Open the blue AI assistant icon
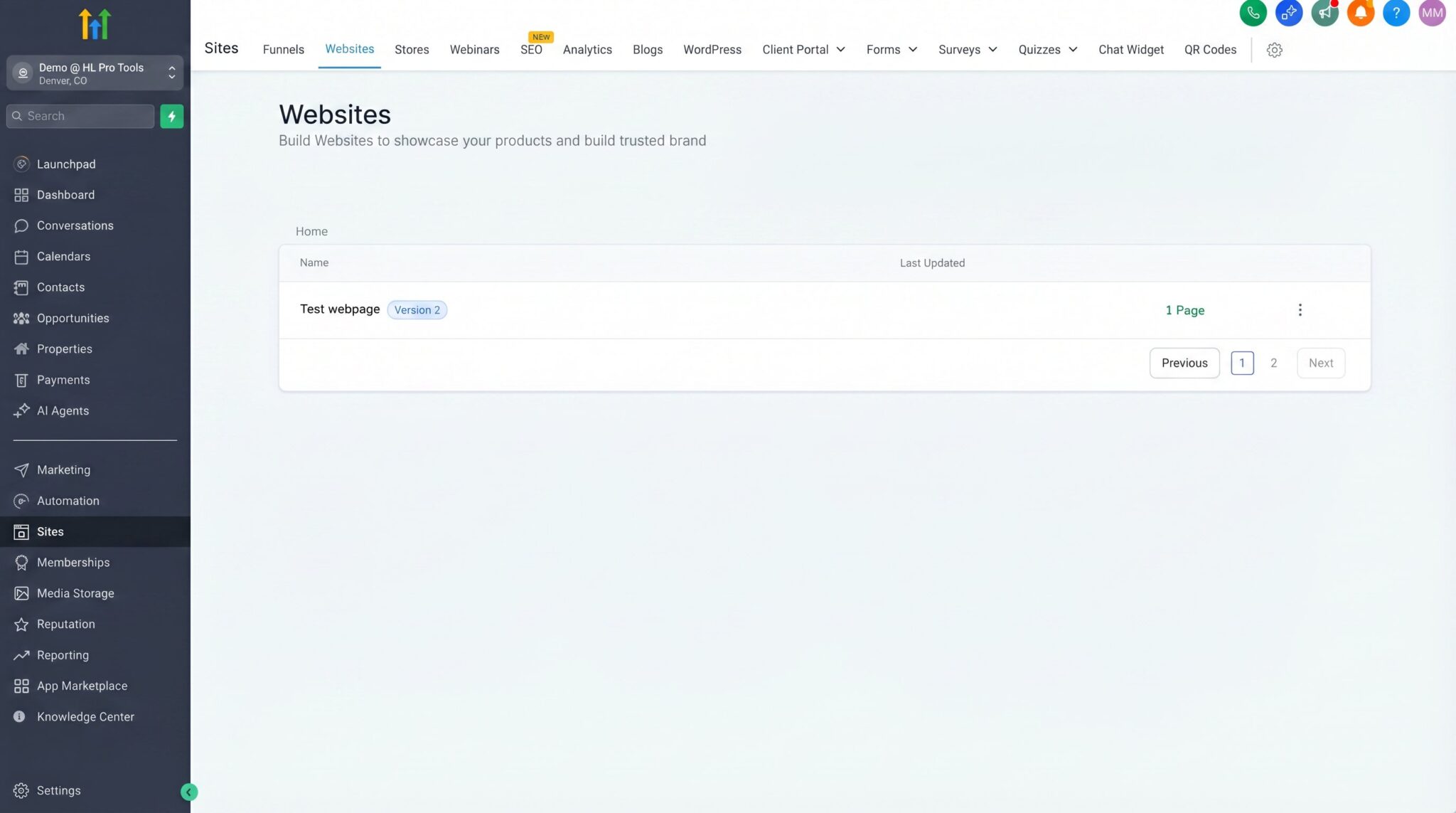 click(1288, 13)
